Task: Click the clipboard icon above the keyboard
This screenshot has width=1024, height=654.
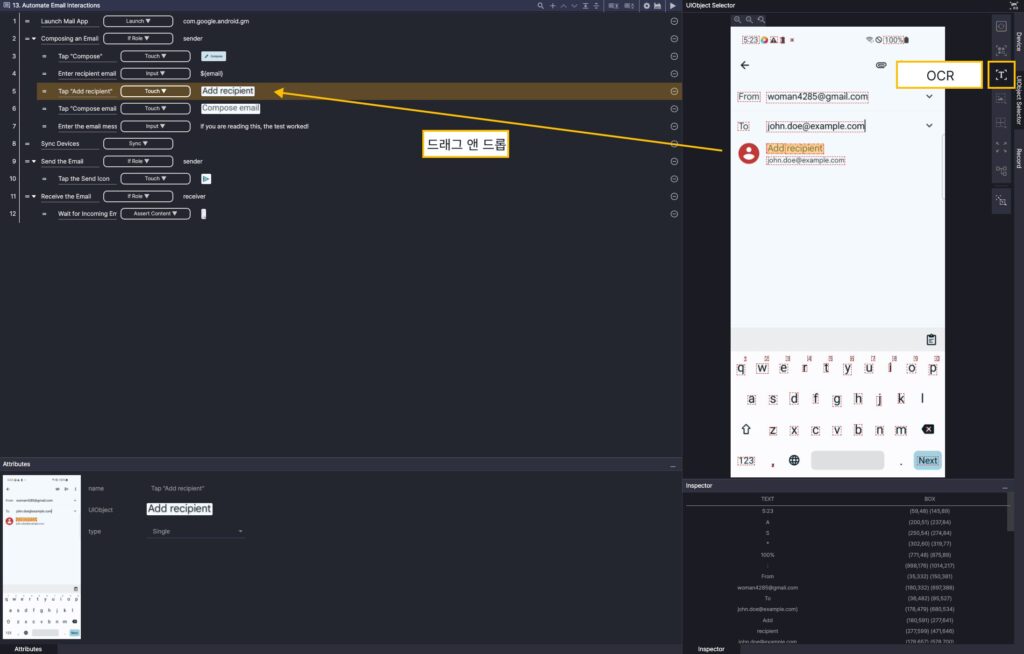Action: pyautogui.click(x=931, y=340)
